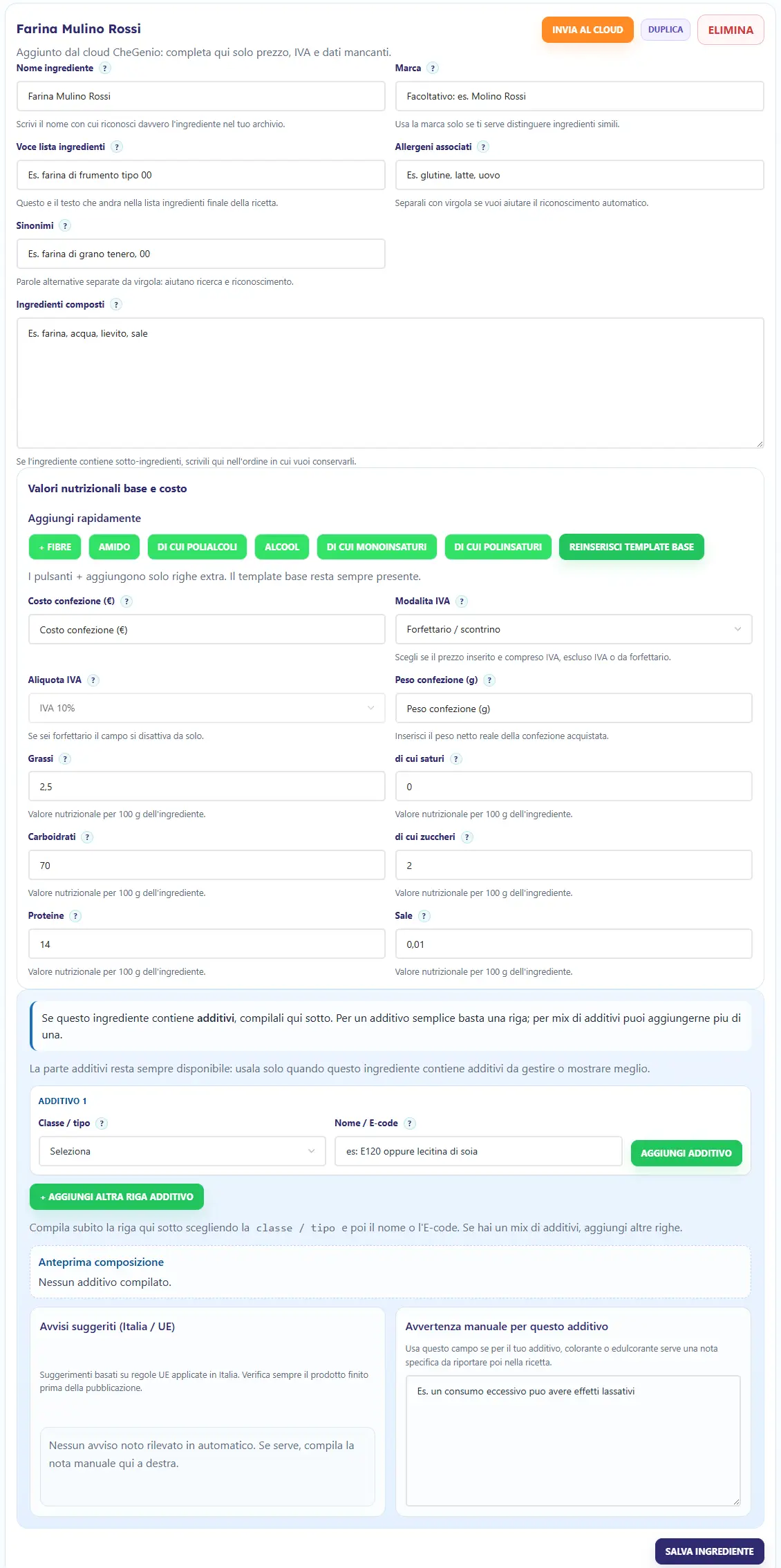This screenshot has height=1568, width=781.
Task: Click REINSERISCI TEMPLATE BASE button
Action: click(x=632, y=547)
